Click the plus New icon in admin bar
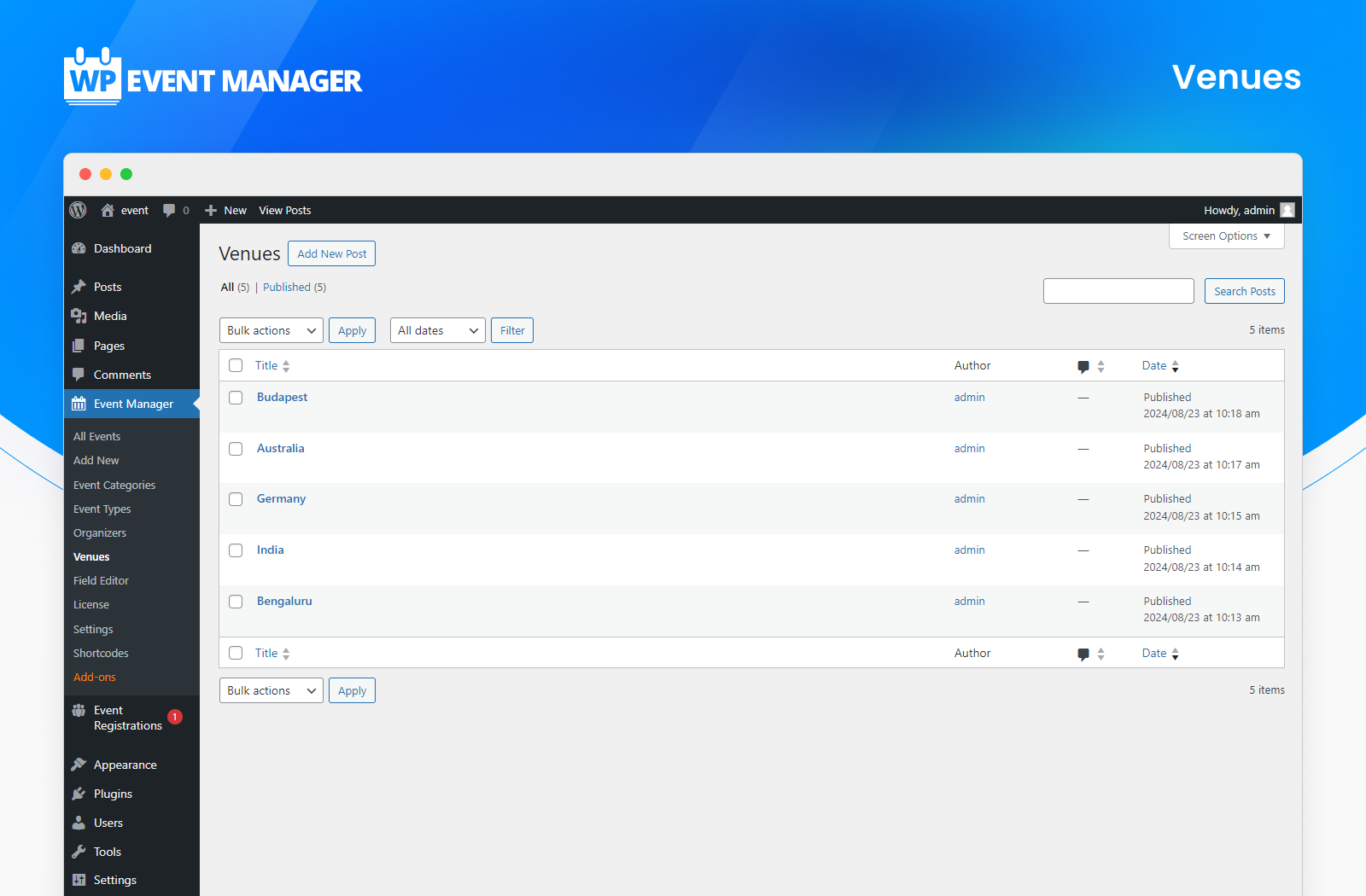This screenshot has width=1366, height=896. tap(211, 210)
